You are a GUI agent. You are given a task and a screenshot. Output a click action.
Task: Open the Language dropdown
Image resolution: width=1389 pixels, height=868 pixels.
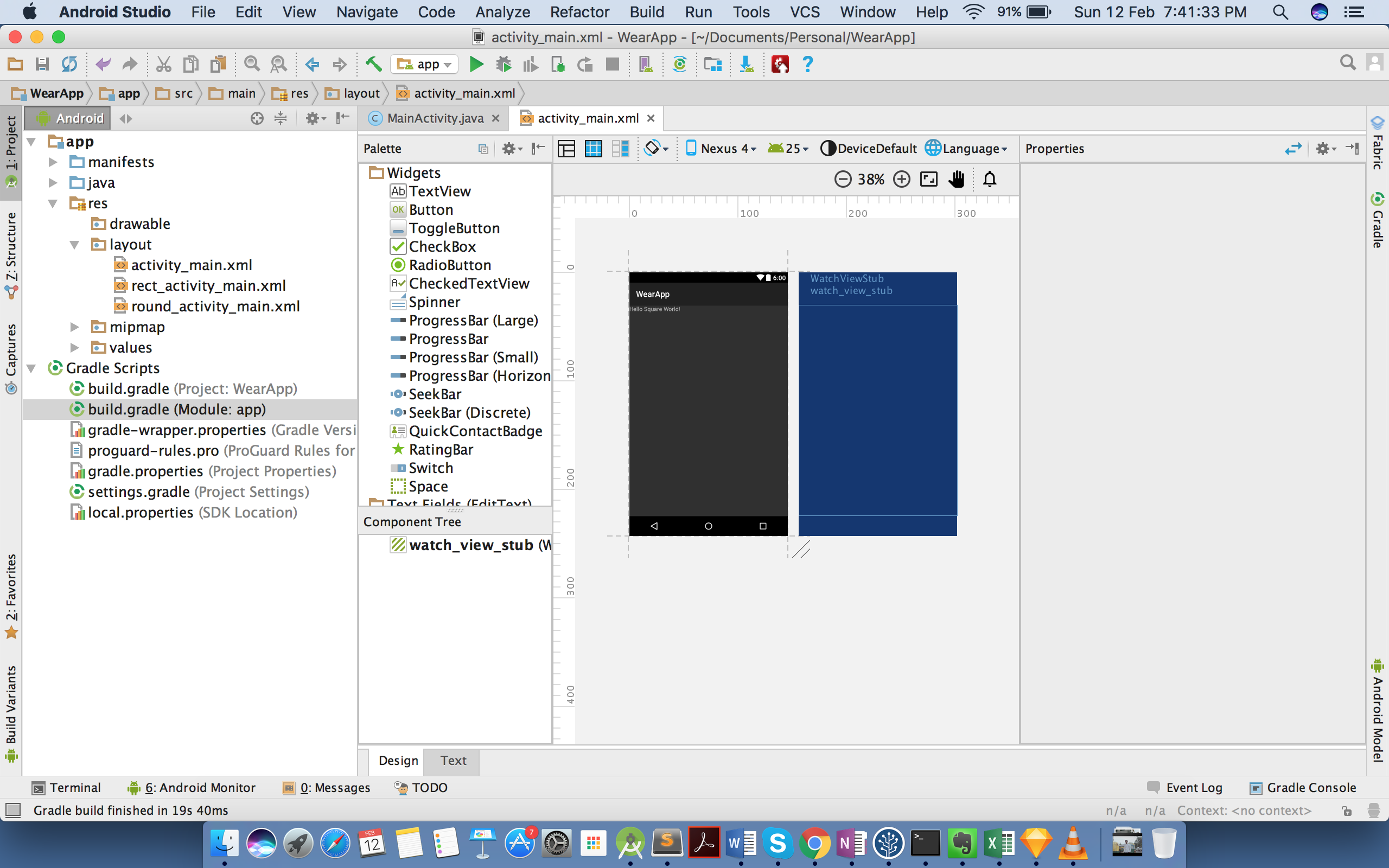click(967, 149)
